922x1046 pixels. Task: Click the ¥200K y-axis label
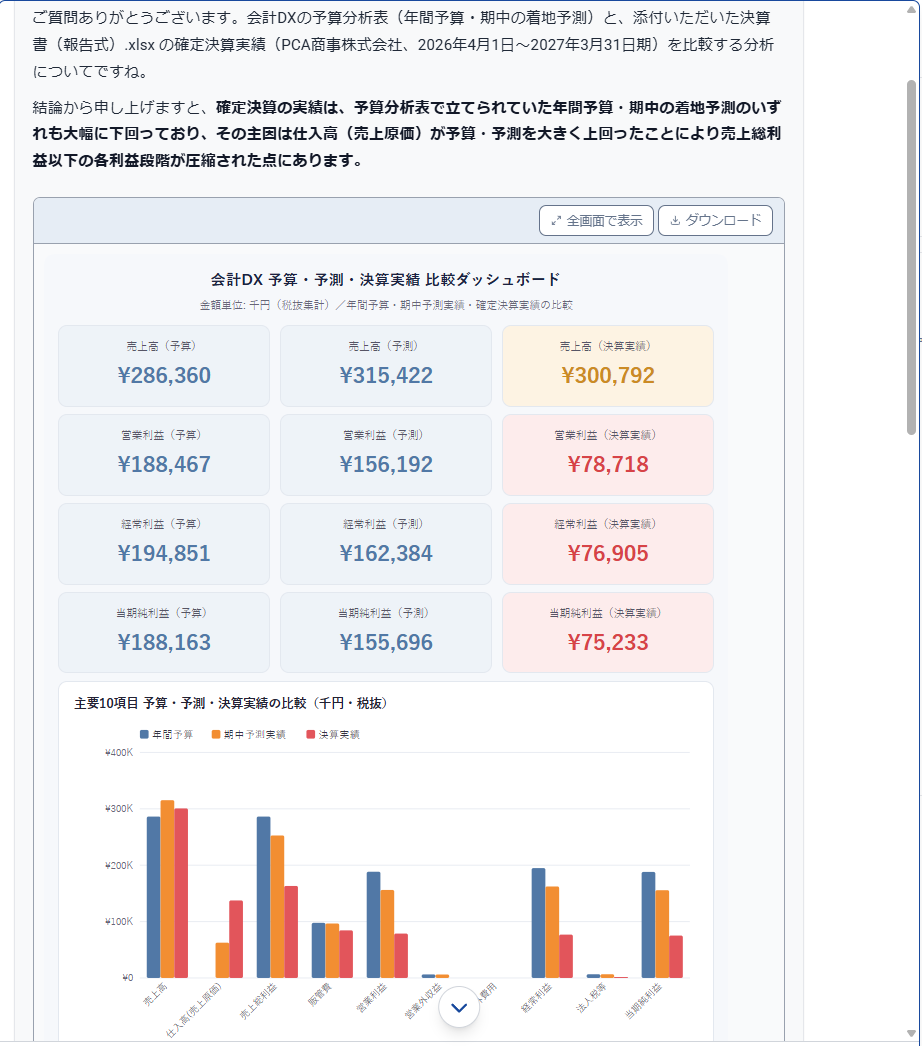pyautogui.click(x=119, y=865)
